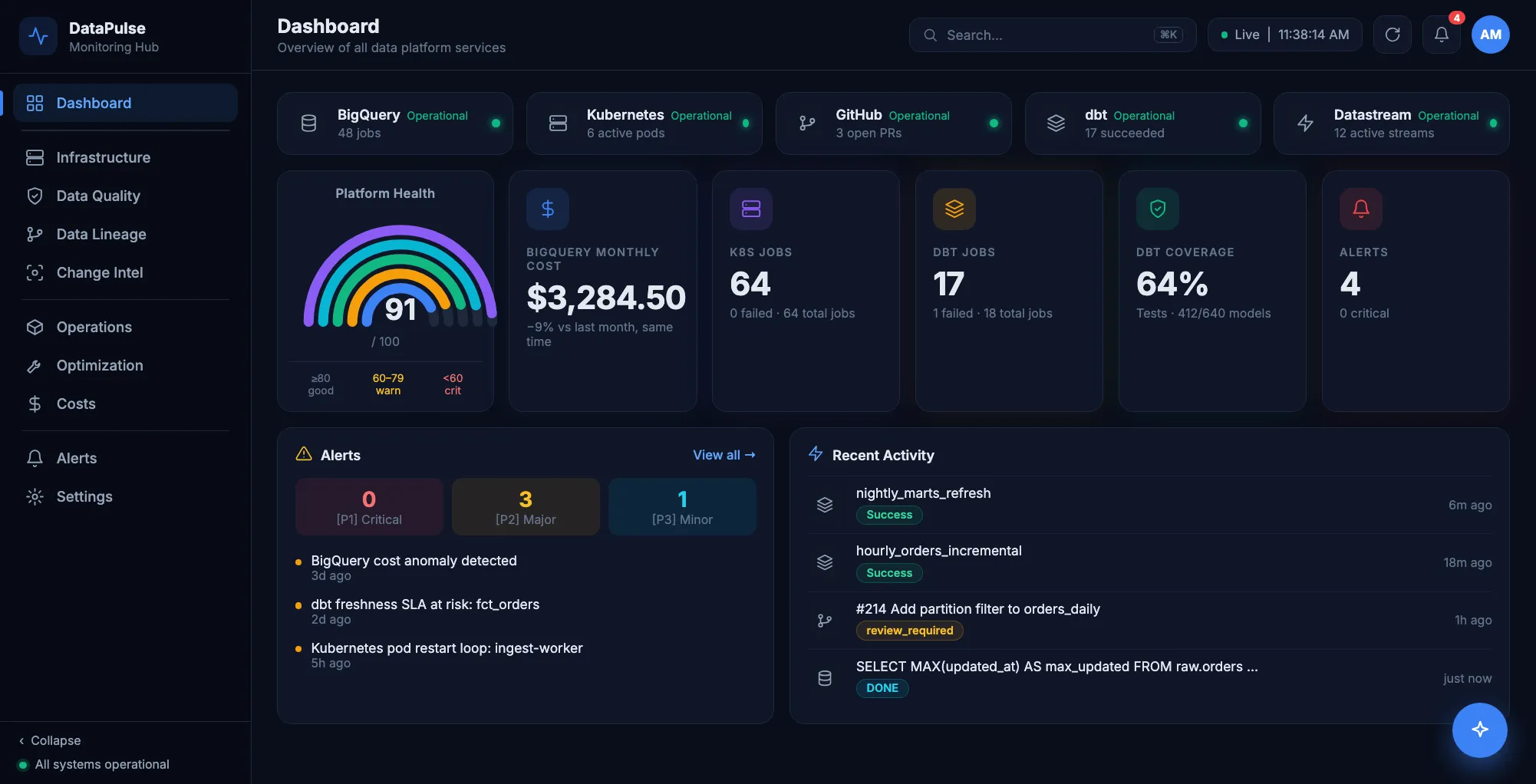Click the Platform Health gauge
This screenshot has height=784, width=1536.
[400, 277]
